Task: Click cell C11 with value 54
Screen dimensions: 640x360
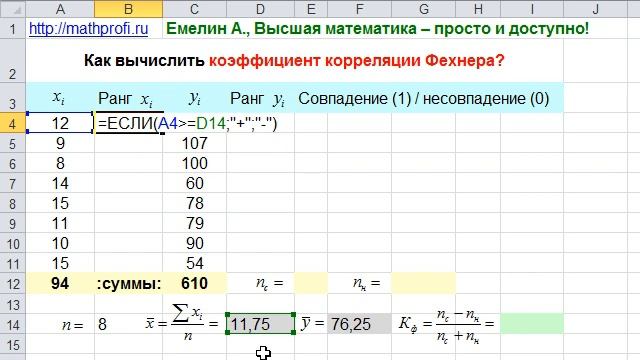Action: coord(195,263)
